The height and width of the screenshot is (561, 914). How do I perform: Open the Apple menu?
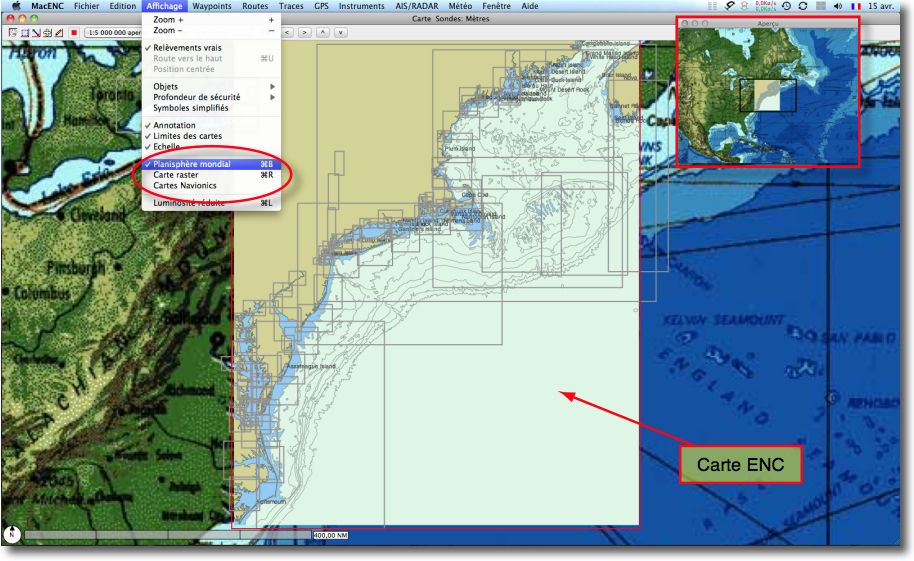(x=16, y=6)
